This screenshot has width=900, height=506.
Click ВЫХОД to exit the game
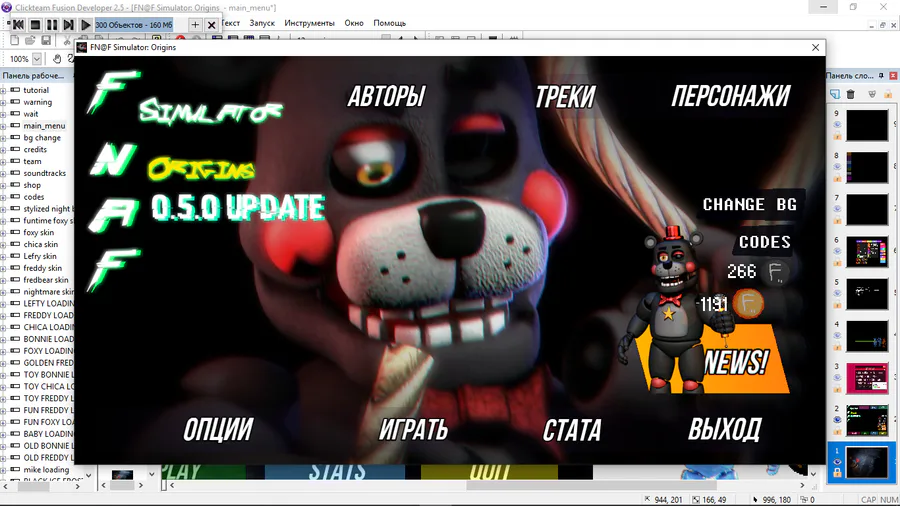click(725, 429)
